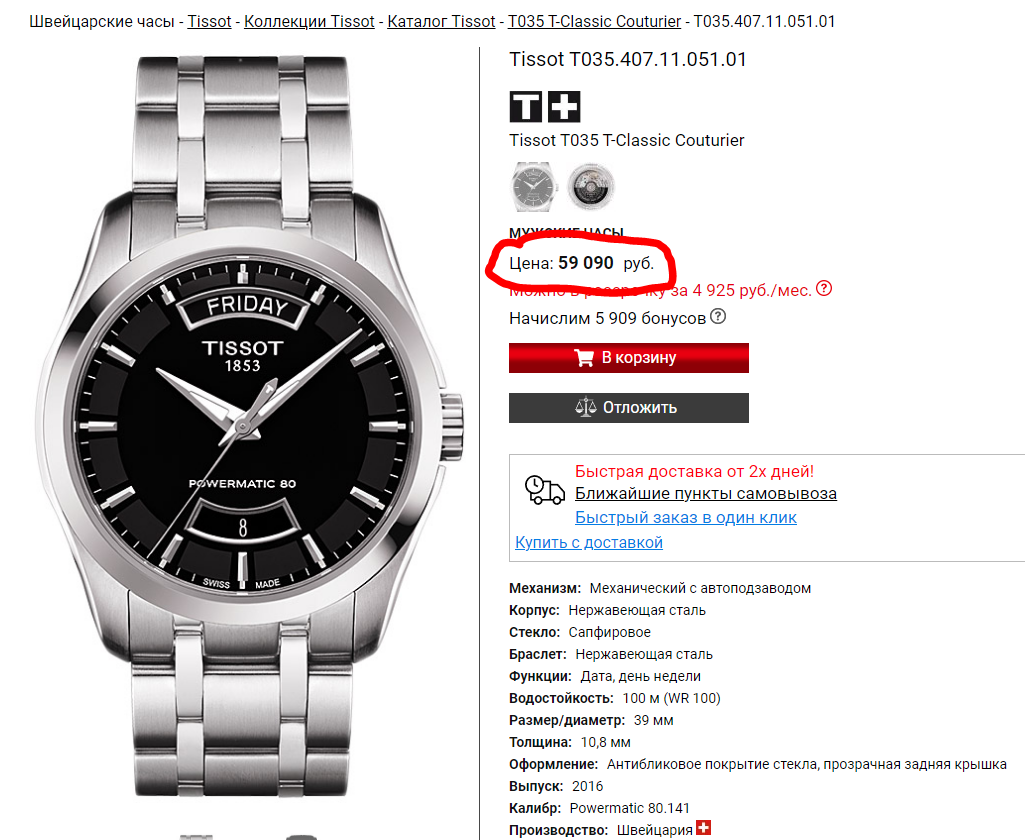Click the Отложить button
The width and height of the screenshot is (1025, 840).
(629, 408)
